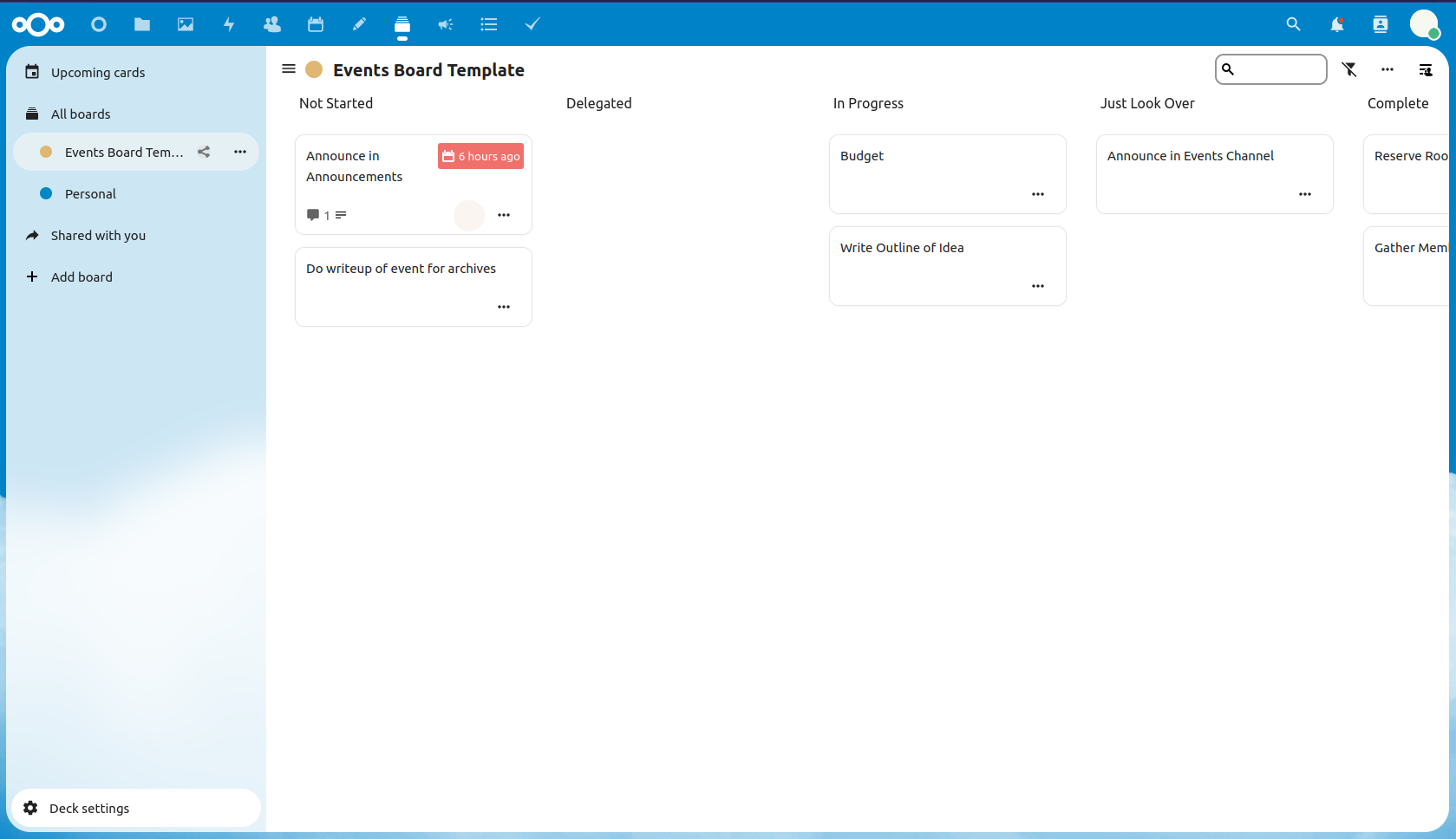The height and width of the screenshot is (839, 1456).
Task: Select Upcoming cards in the sidebar
Action: [97, 72]
